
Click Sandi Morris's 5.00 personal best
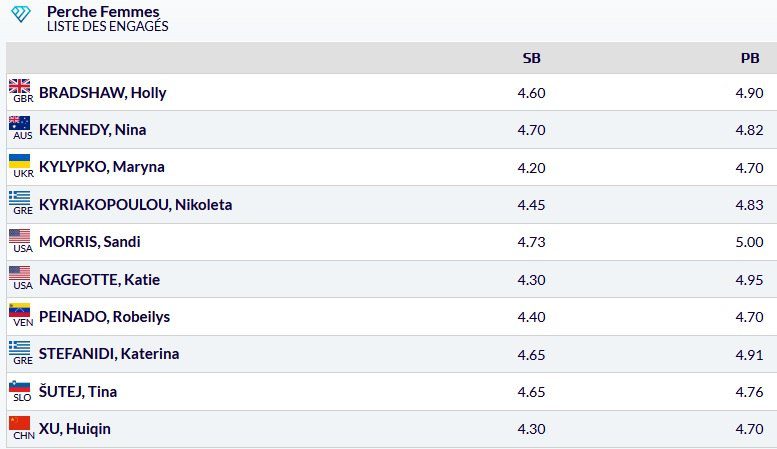click(749, 242)
